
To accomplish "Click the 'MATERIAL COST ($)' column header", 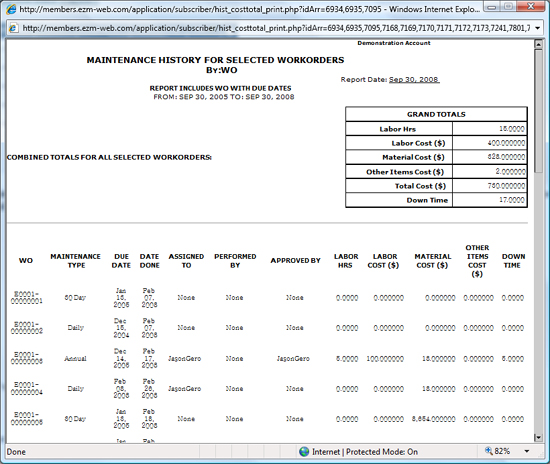I will point(432,261).
